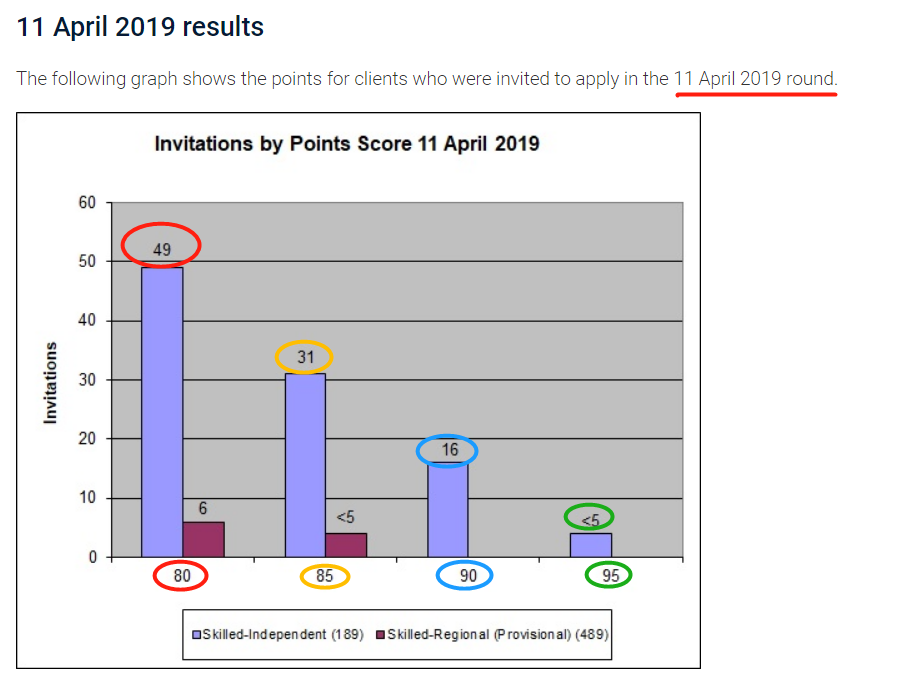Click the red-circled 49 value label
The image size is (898, 691).
tap(162, 250)
